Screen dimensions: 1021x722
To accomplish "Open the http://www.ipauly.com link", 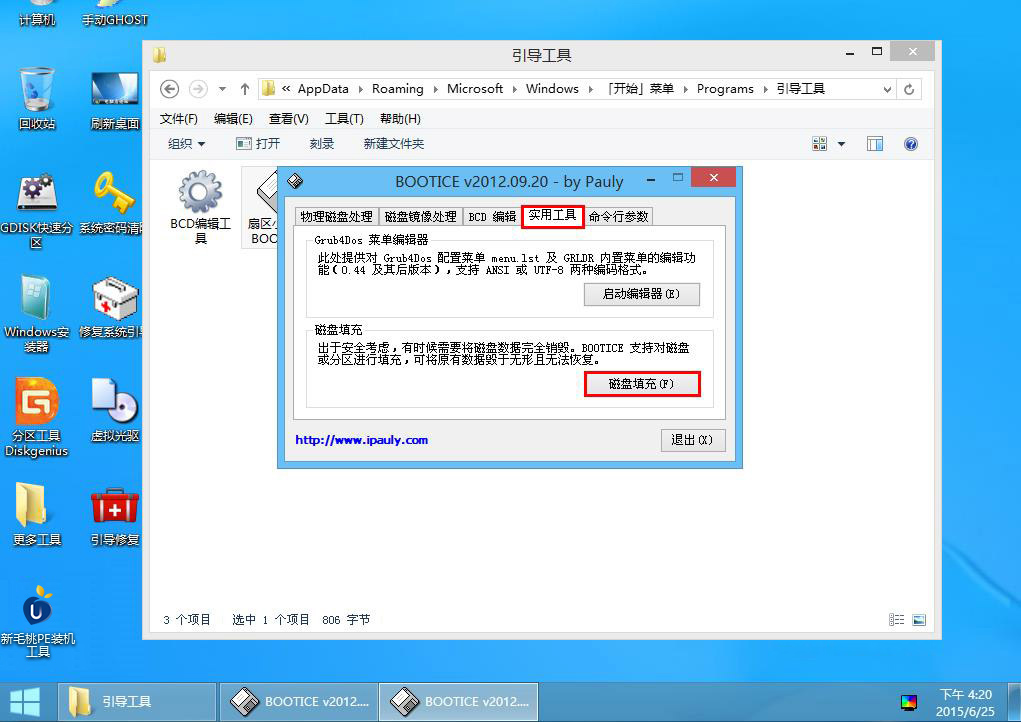I will (x=361, y=440).
